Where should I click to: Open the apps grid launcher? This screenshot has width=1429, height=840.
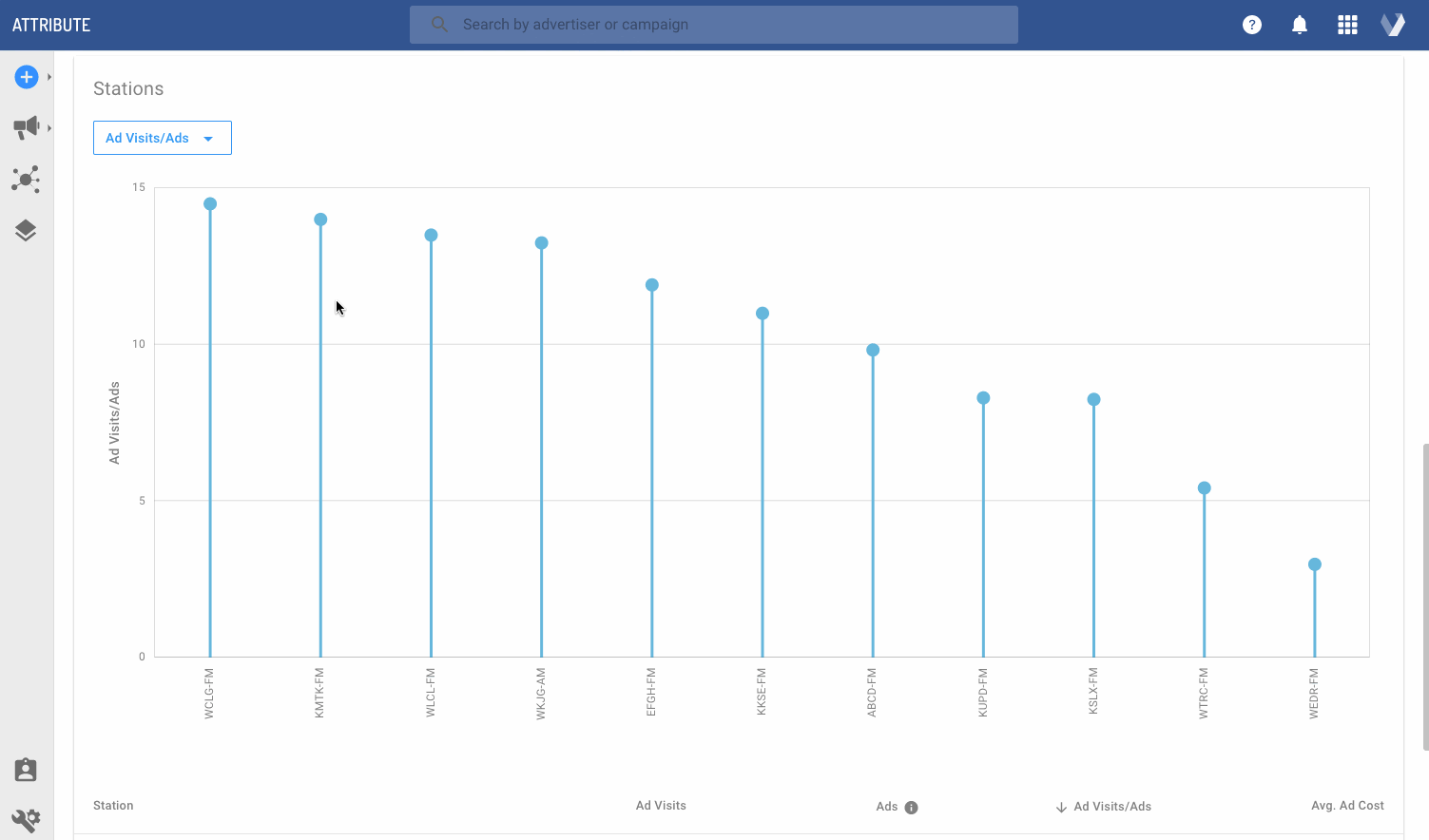coord(1347,25)
